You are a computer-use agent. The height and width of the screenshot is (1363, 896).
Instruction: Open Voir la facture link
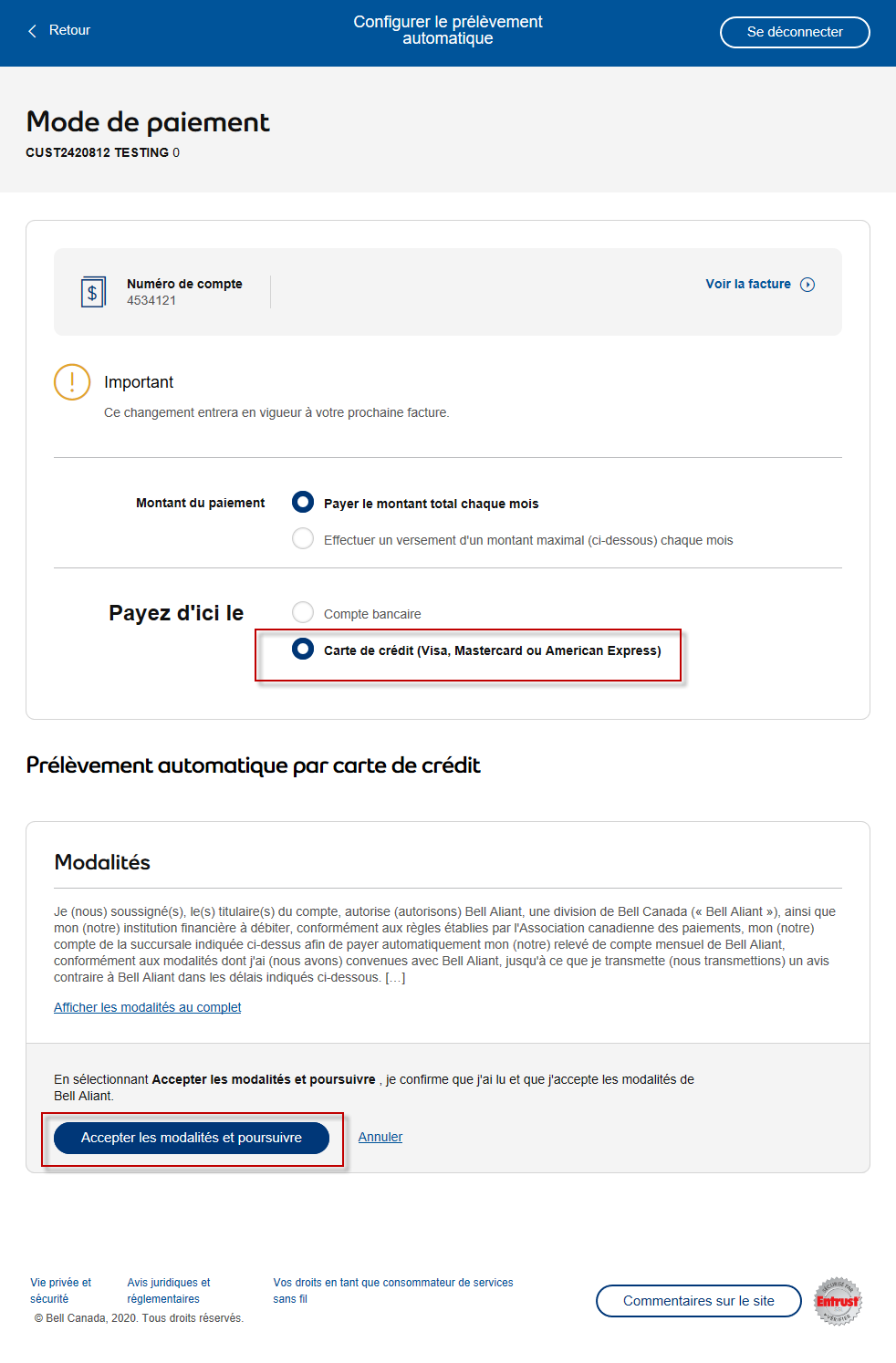pos(748,284)
